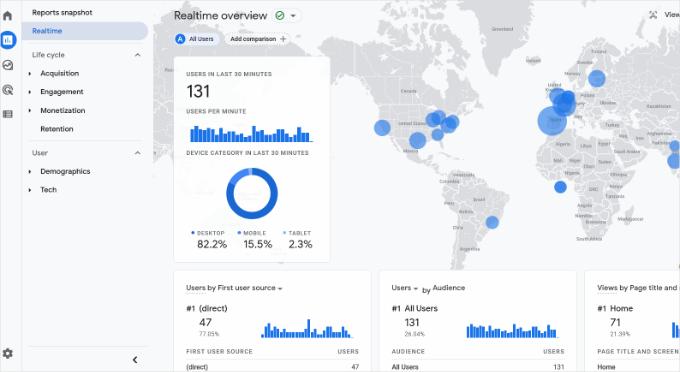This screenshot has height=372, width=680.
Task: Open the Engagement reports
Action: [x=62, y=92]
